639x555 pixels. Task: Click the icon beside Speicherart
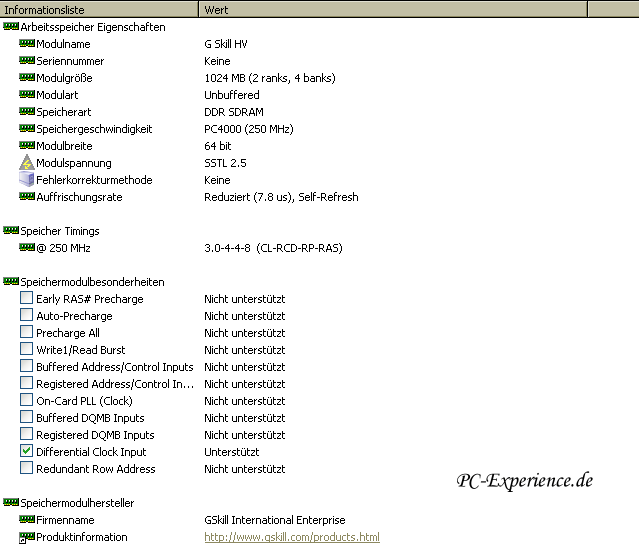27,112
